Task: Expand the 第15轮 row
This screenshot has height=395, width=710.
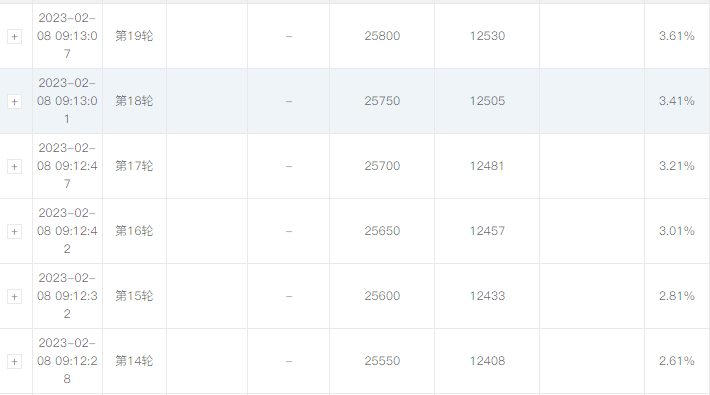Action: (14, 297)
